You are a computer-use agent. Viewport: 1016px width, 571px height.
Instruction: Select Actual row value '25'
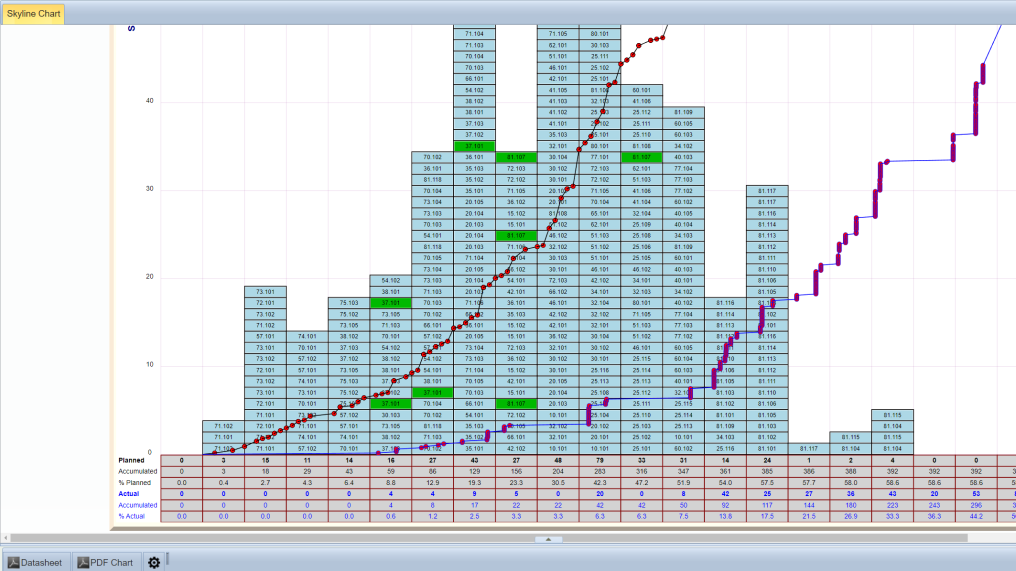click(767, 494)
